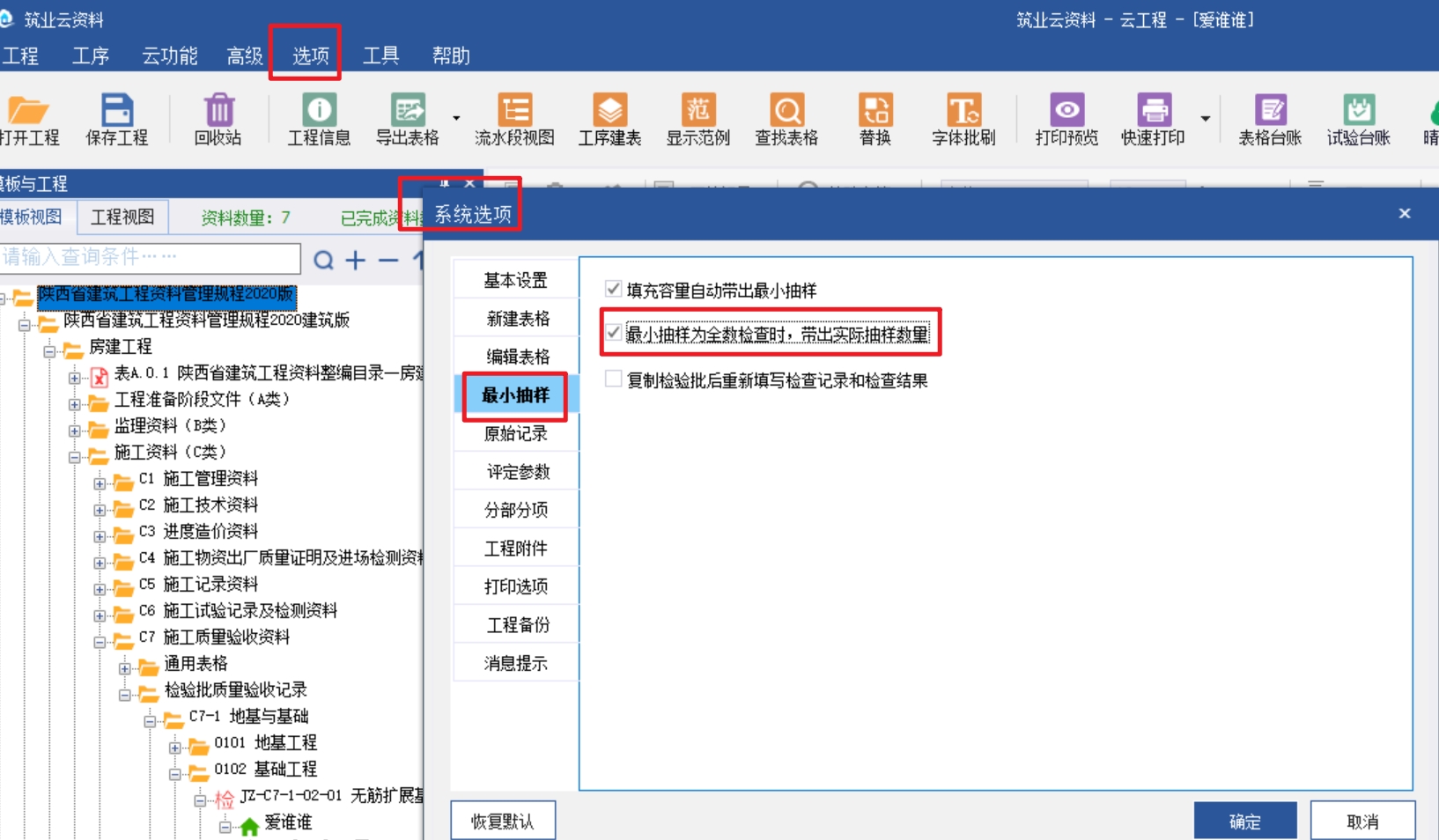Viewport: 1439px width, 840px height.
Task: Select C3 进度造价资料 folder
Action: pyautogui.click(x=198, y=531)
